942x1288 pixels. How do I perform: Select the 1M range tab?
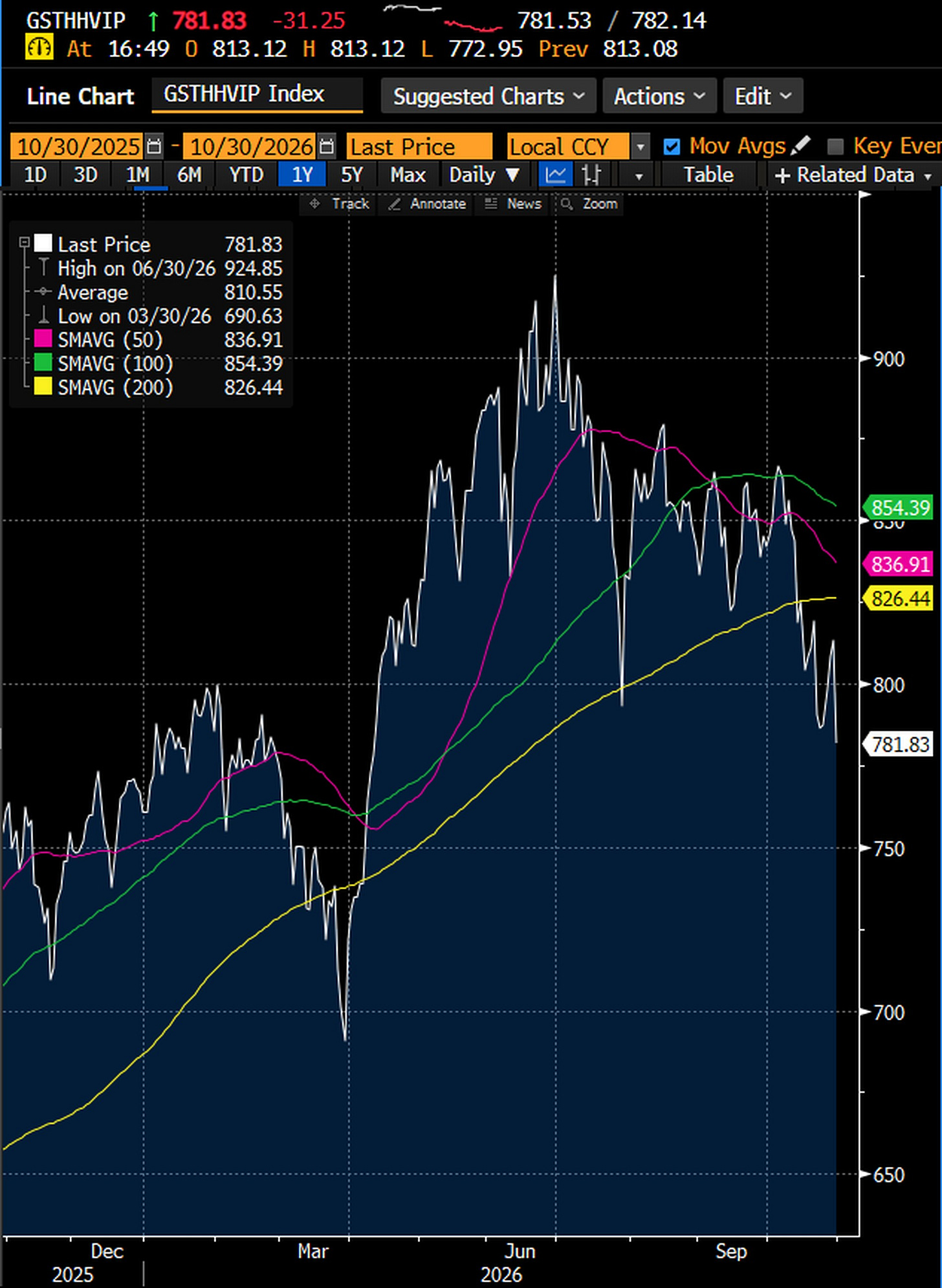[x=137, y=175]
